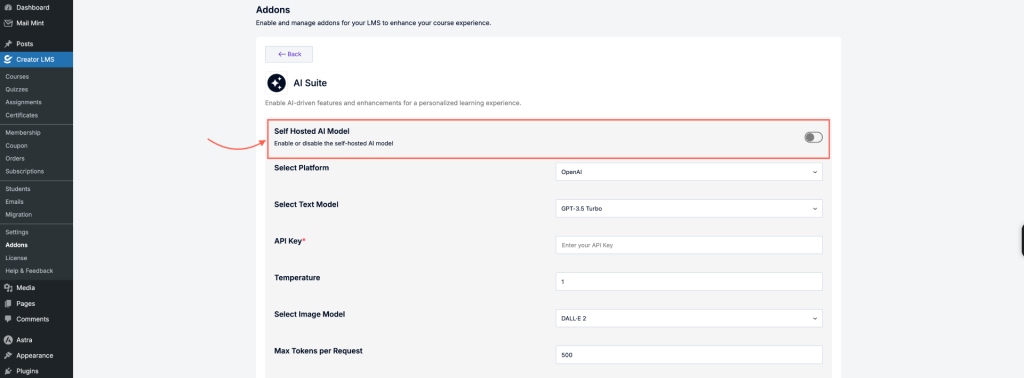Click the Astra logo icon
The height and width of the screenshot is (378, 1024).
[8, 340]
